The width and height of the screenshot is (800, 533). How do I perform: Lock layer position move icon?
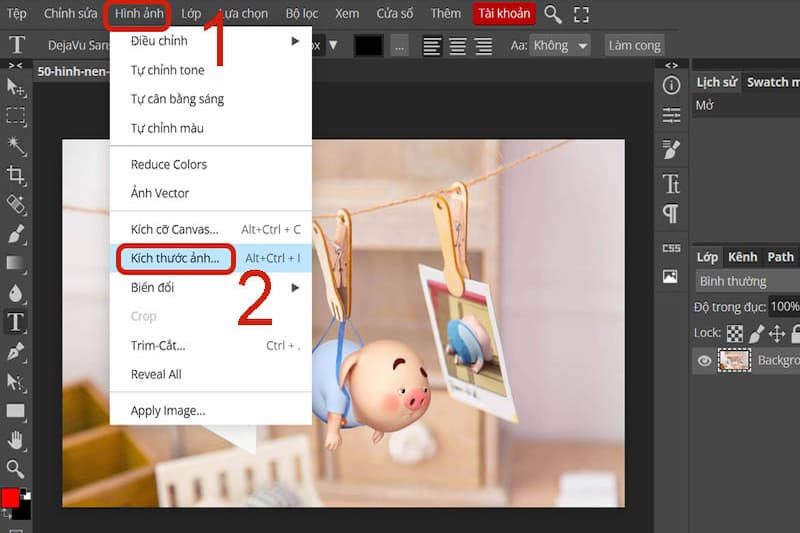777,334
